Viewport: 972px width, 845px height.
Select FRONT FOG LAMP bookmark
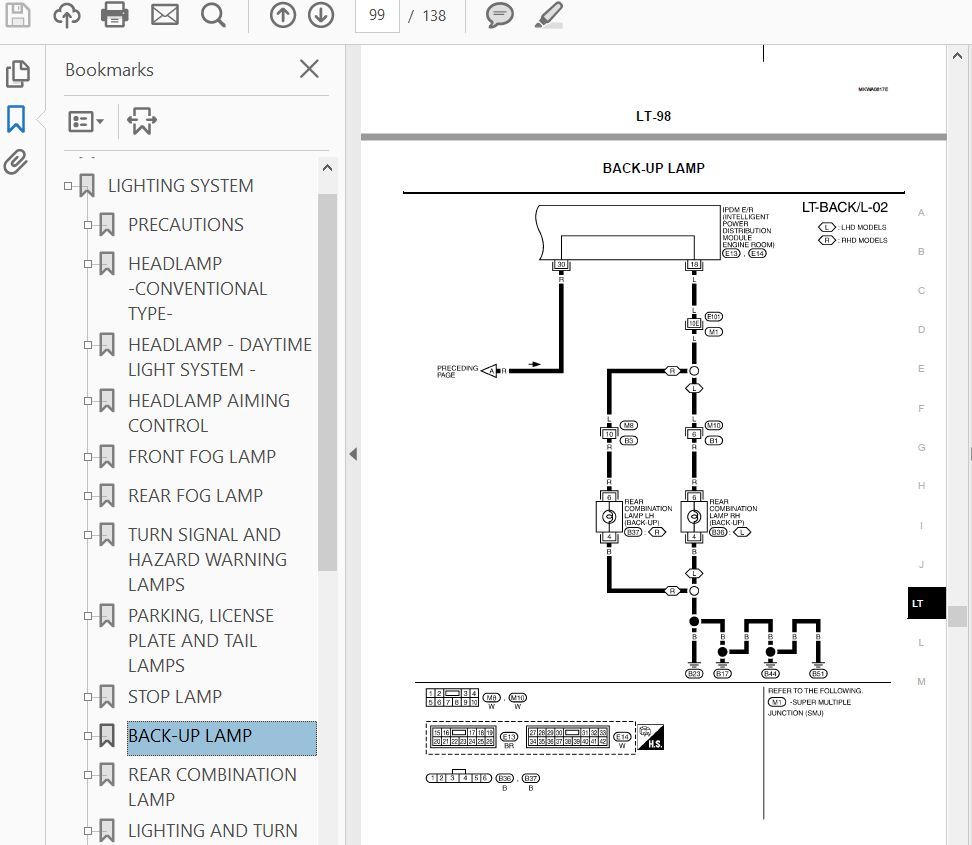(x=201, y=456)
